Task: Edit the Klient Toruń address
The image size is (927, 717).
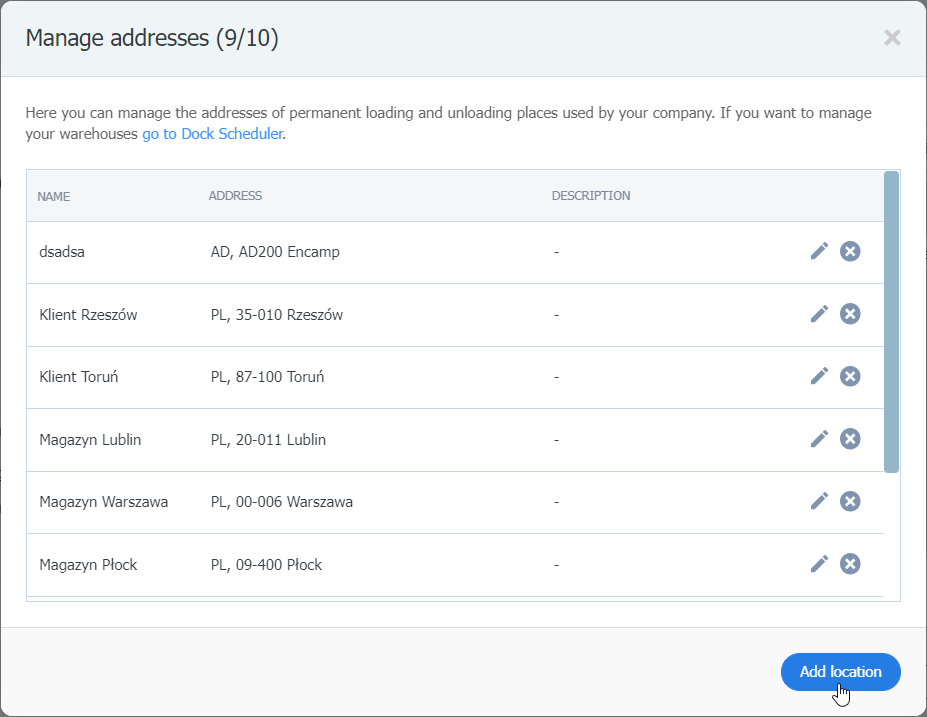Action: pos(819,376)
